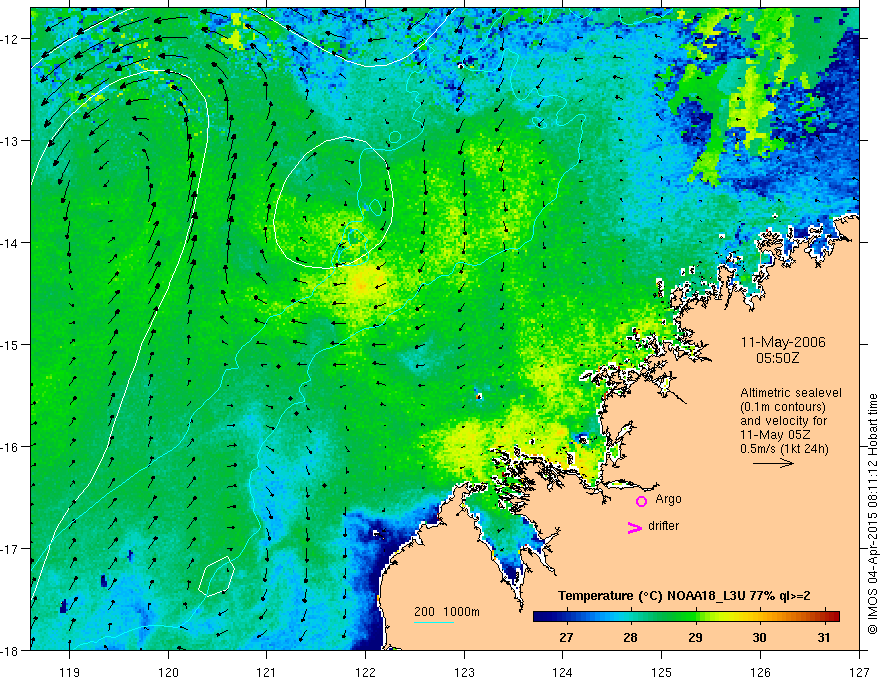The height and width of the screenshot is (680, 880).
Task: Click the latitude axis label -13
Action: coord(10,140)
